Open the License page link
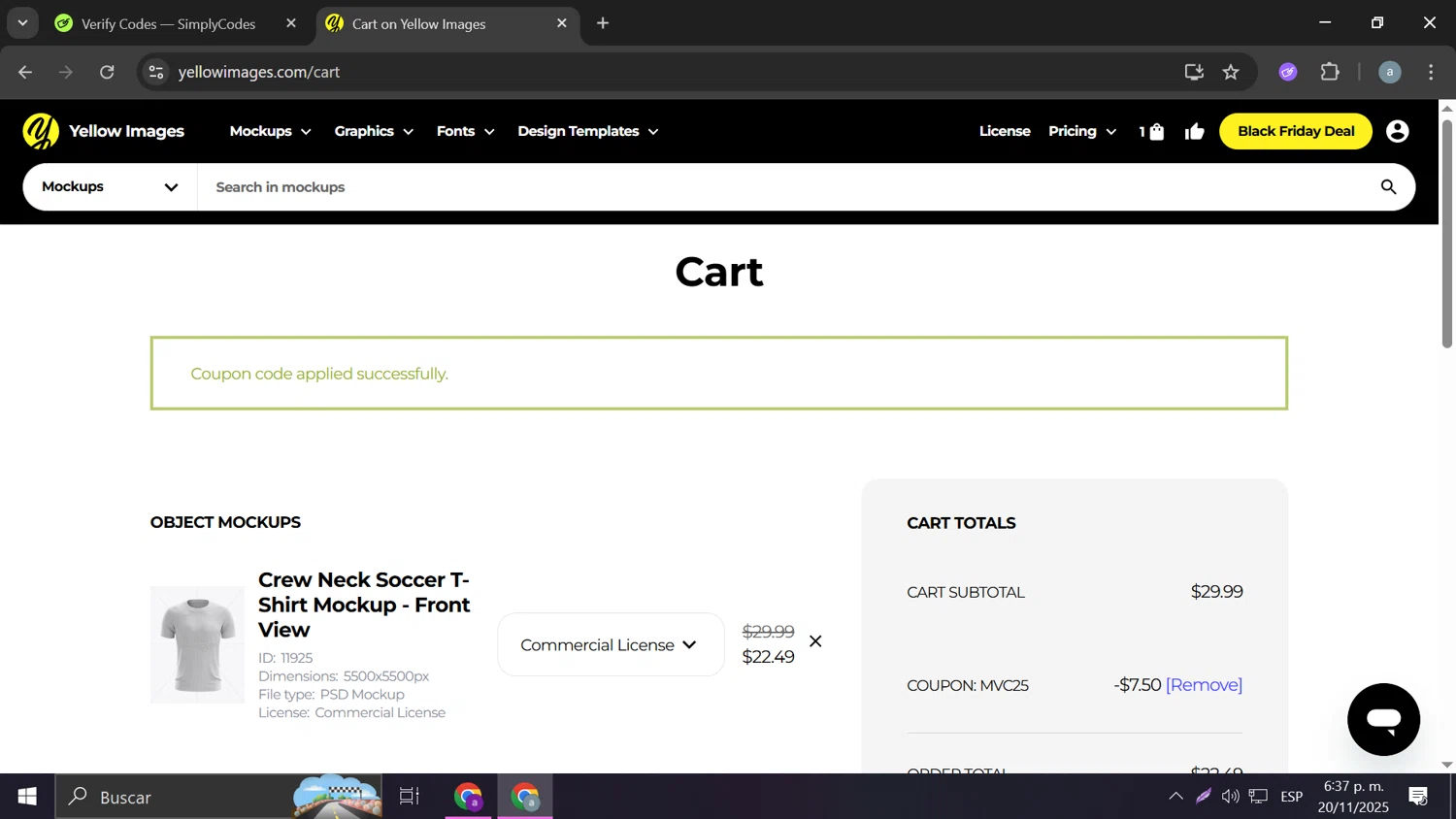The width and height of the screenshot is (1456, 819). (x=1005, y=131)
